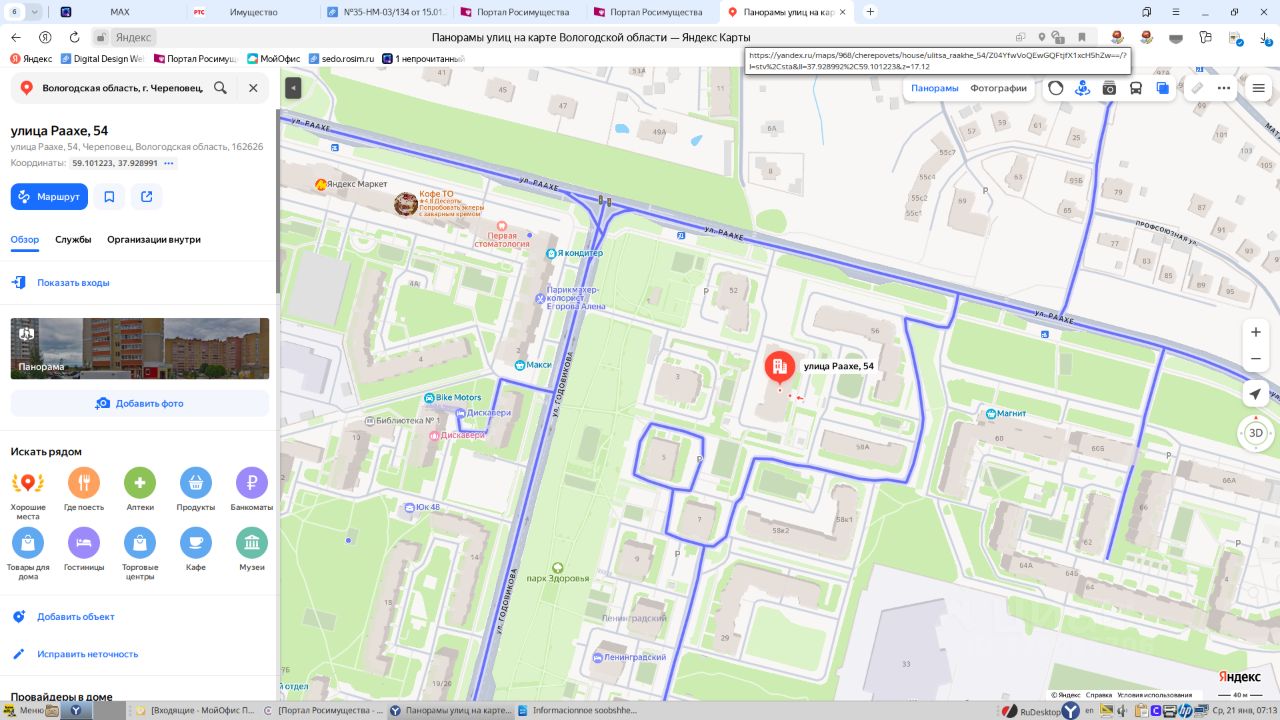Screen dimensions: 1280x720
Task: Toggle the public transport bus layer
Action: tap(1136, 88)
